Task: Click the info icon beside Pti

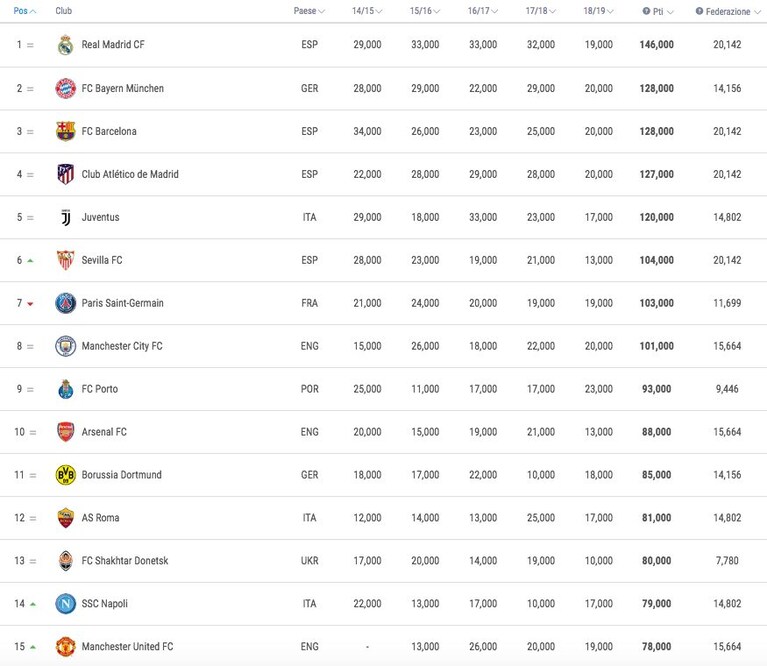Action: pyautogui.click(x=646, y=11)
